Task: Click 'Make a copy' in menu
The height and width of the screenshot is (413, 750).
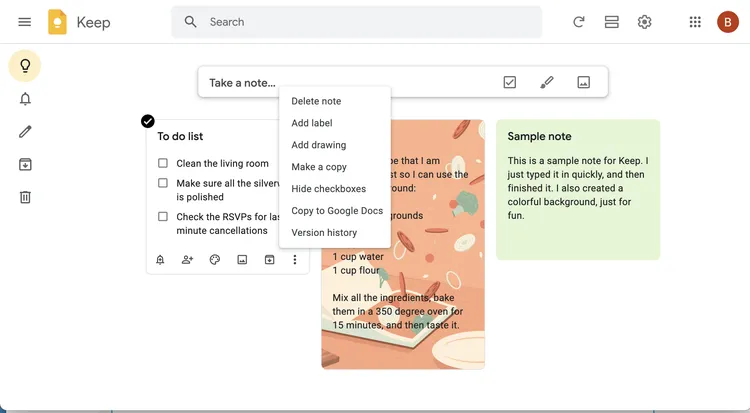Action: pos(319,167)
